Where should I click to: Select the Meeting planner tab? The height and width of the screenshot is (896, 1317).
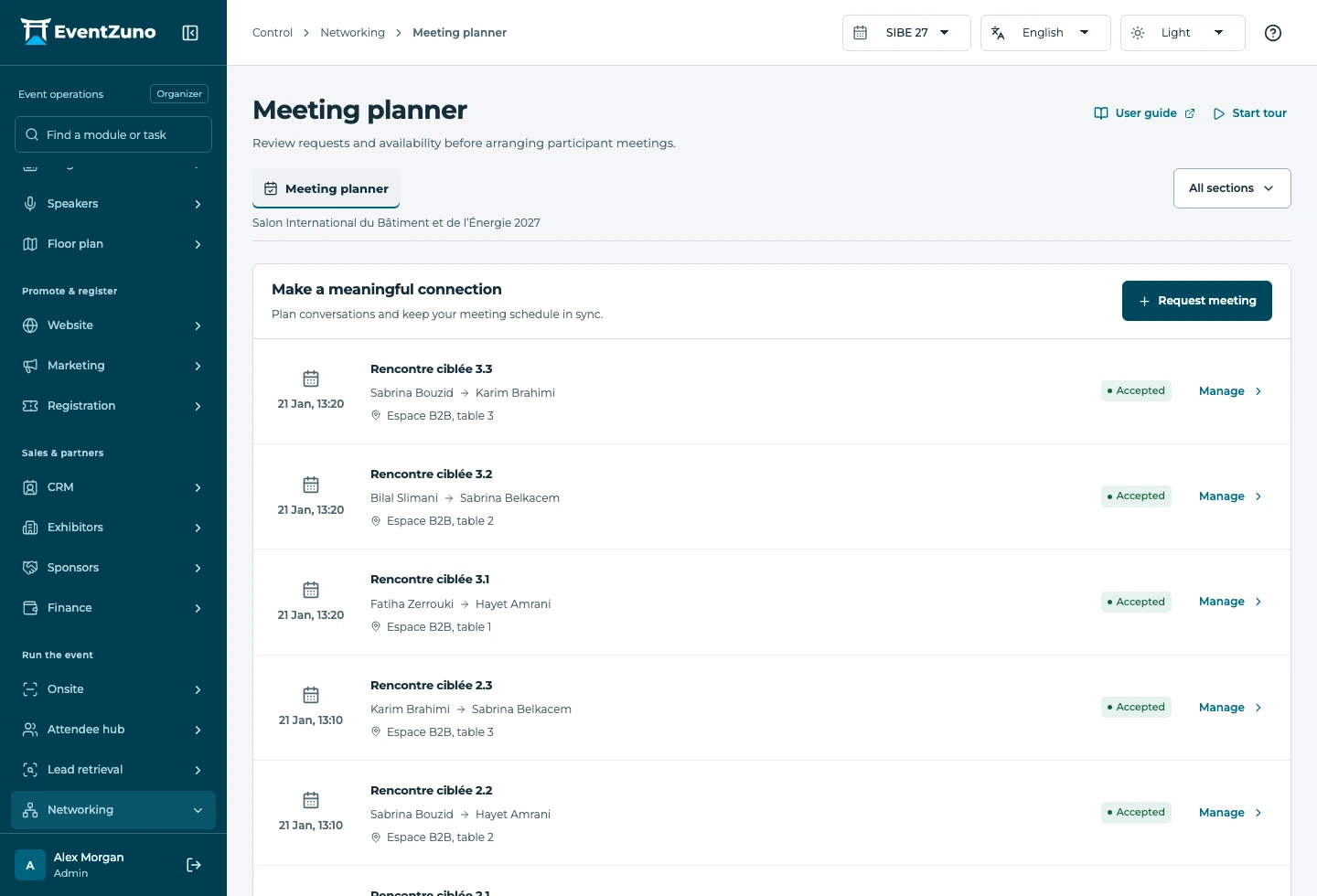[x=327, y=188]
